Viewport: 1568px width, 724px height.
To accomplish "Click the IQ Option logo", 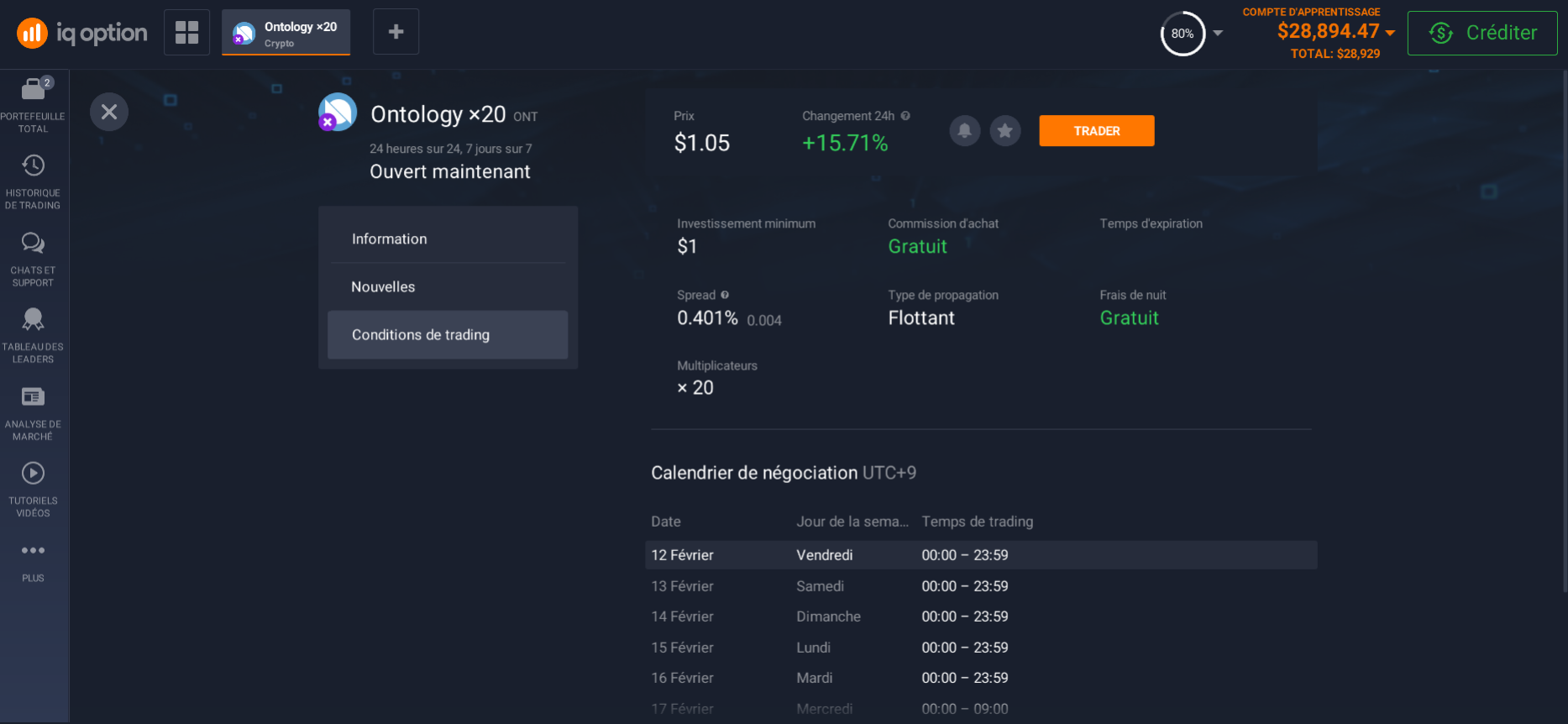I will 82,33.
